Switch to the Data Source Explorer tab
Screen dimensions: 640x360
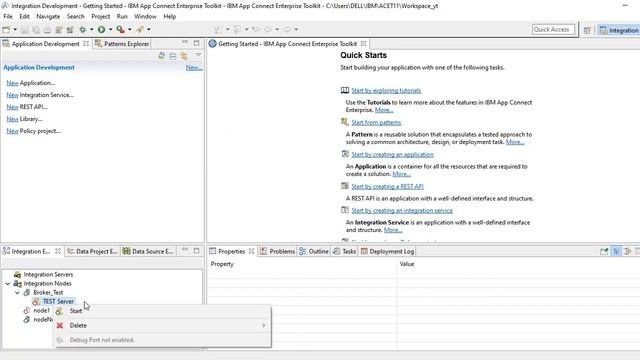pyautogui.click(x=148, y=251)
